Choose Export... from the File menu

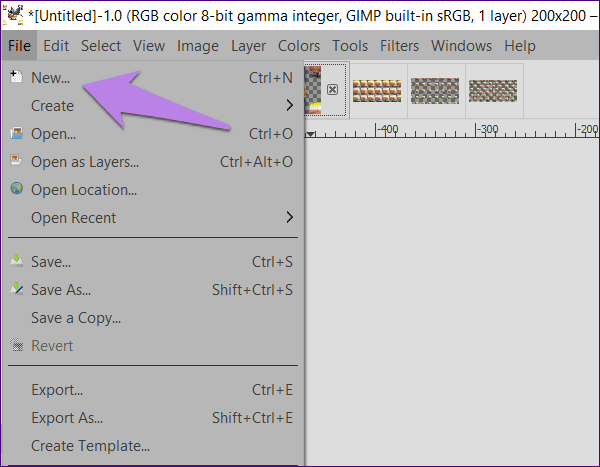(152, 390)
